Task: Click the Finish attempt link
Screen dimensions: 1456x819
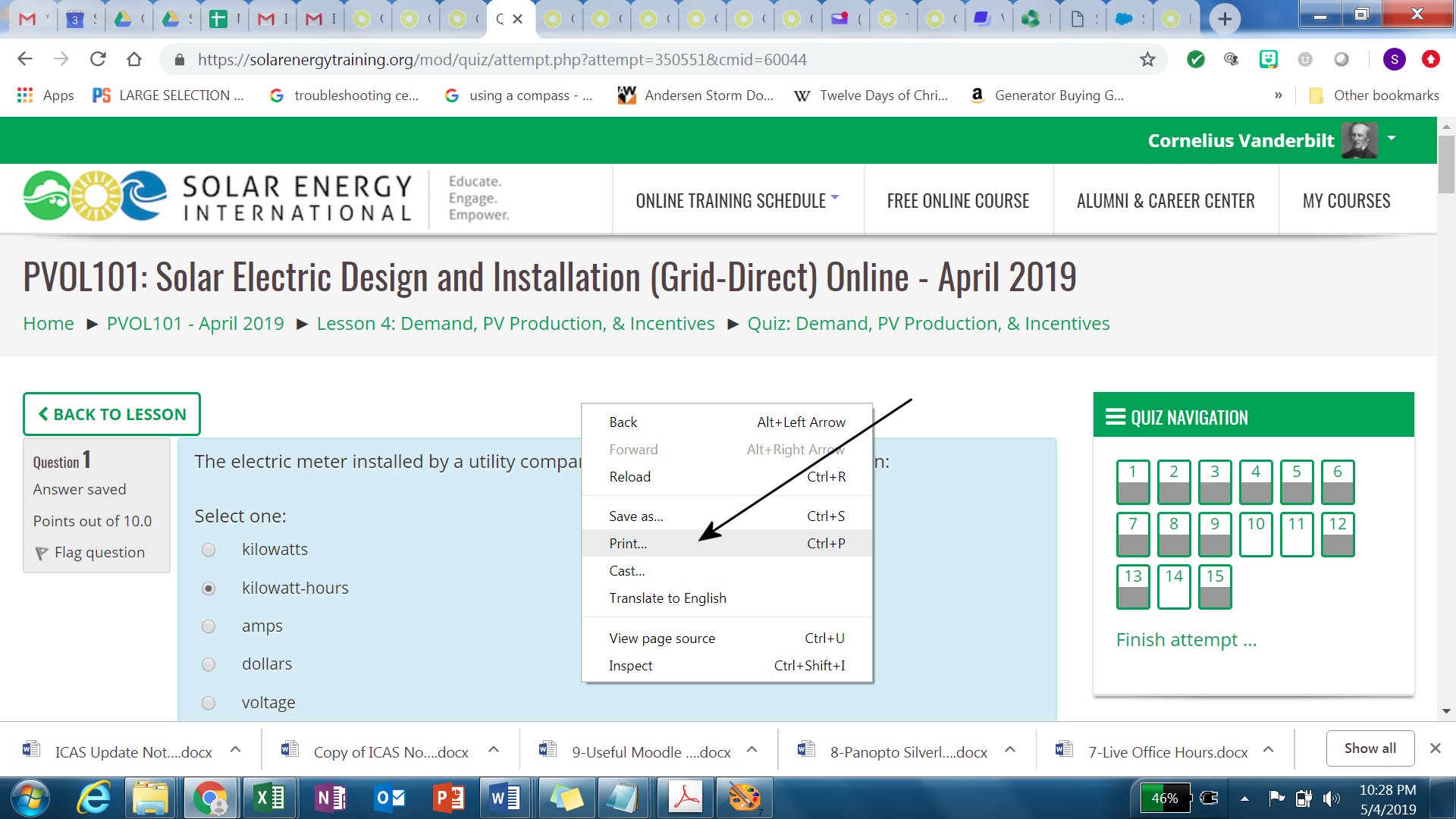Action: [x=1186, y=640]
